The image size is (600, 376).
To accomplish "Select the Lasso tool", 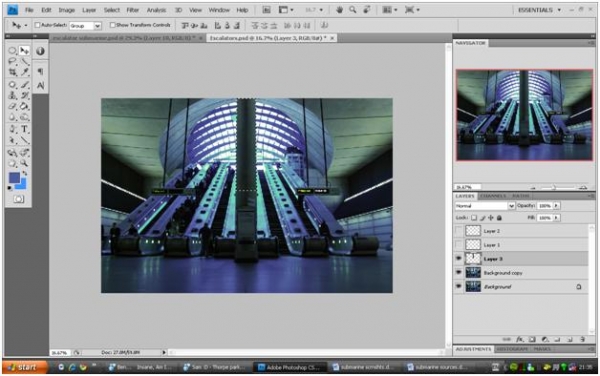I will (12, 61).
